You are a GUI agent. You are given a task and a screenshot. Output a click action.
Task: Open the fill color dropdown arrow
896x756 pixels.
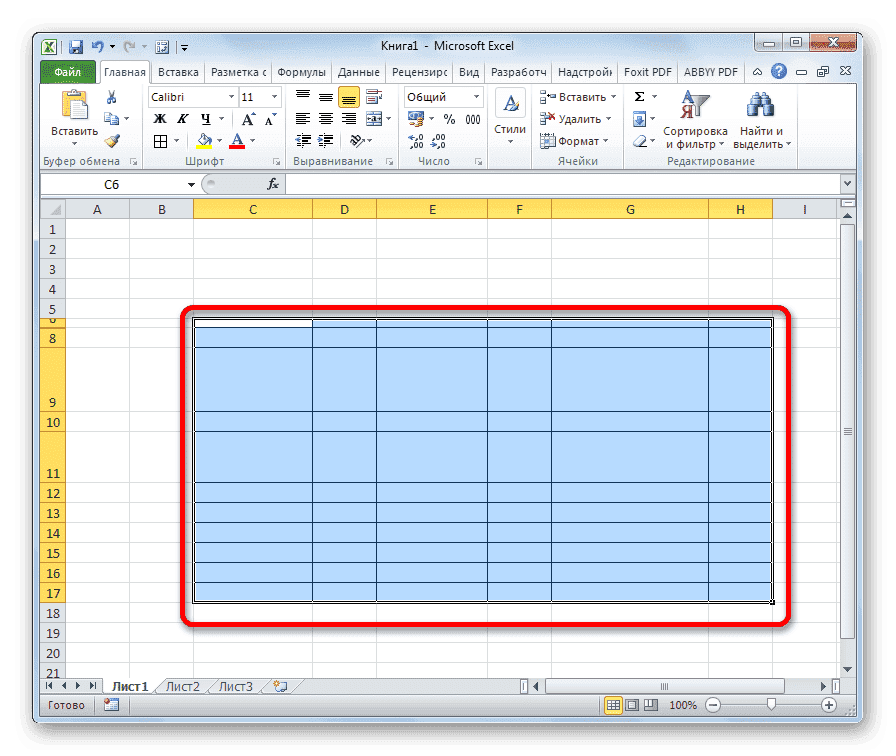[x=219, y=141]
